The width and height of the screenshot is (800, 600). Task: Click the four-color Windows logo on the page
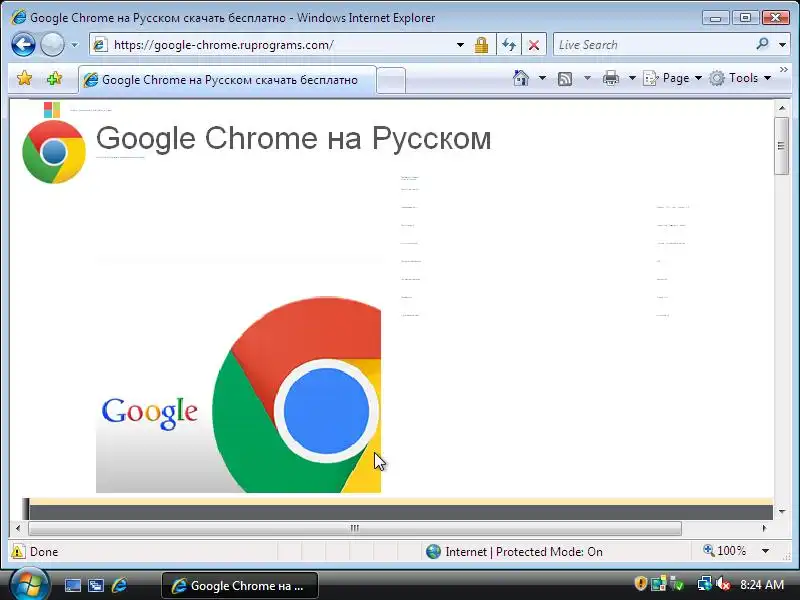52,110
